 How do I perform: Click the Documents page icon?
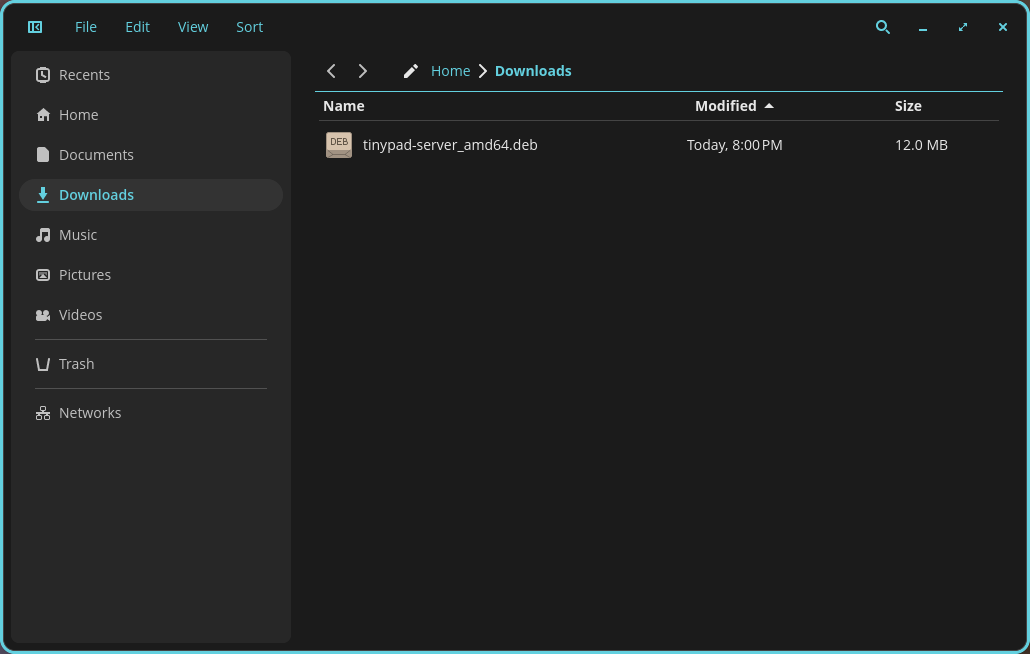pos(43,155)
